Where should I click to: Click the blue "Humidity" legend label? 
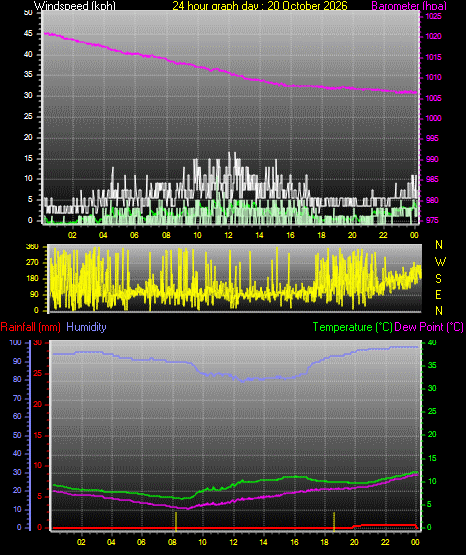pyautogui.click(x=86, y=326)
